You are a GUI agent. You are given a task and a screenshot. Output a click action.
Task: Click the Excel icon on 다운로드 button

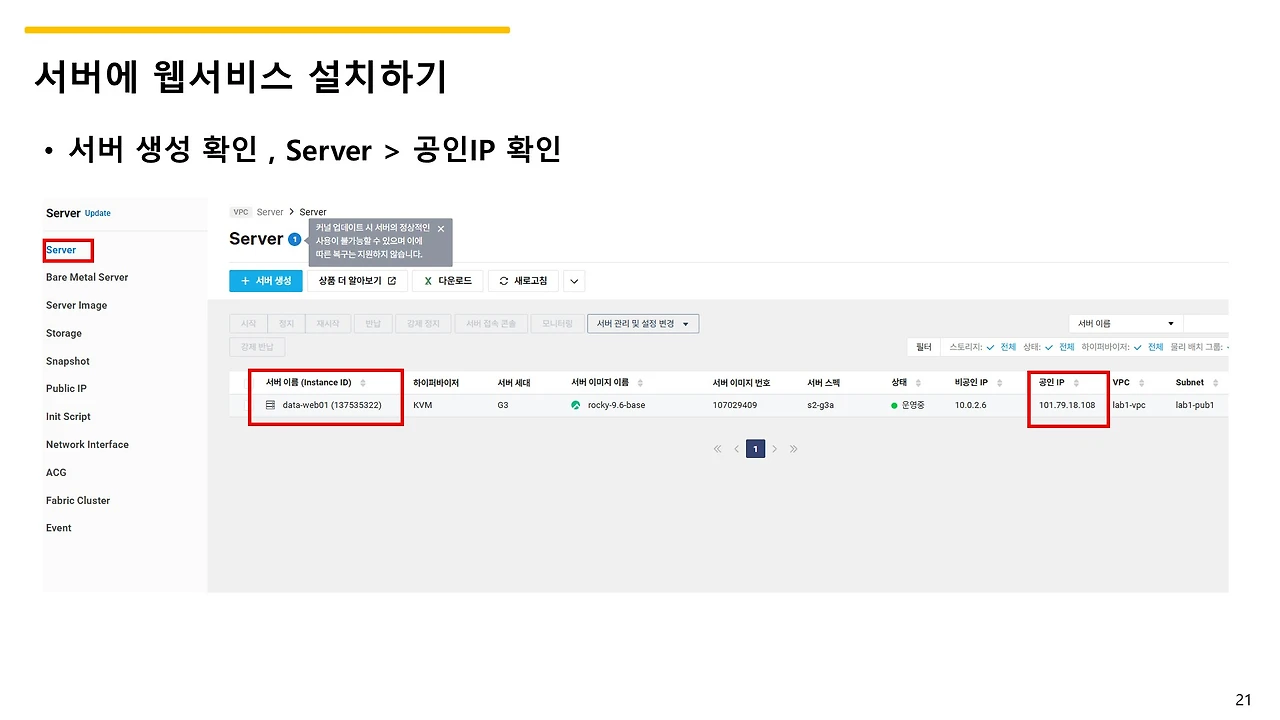pos(428,281)
